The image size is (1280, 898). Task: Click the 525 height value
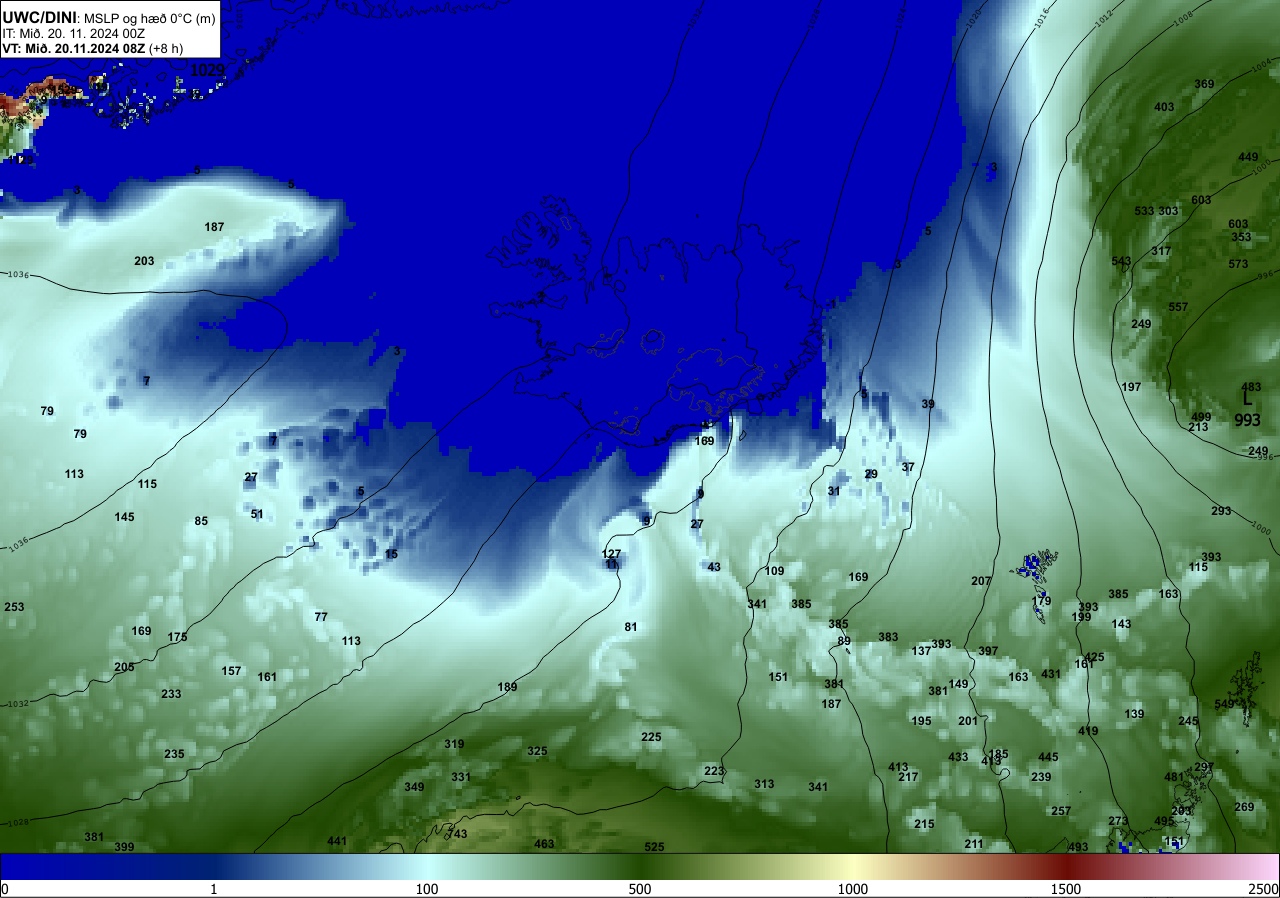[x=654, y=847]
